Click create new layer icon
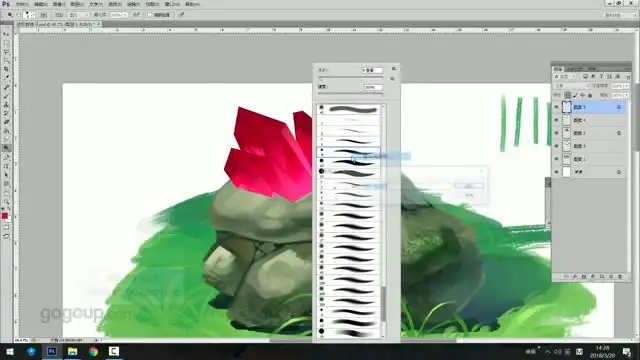Screen dimensions: 640x360 click(611, 277)
